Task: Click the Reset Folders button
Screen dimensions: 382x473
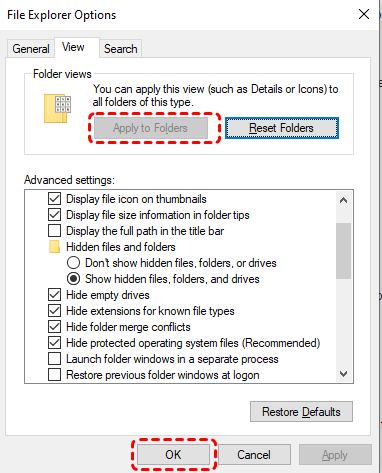Action: pos(282,128)
